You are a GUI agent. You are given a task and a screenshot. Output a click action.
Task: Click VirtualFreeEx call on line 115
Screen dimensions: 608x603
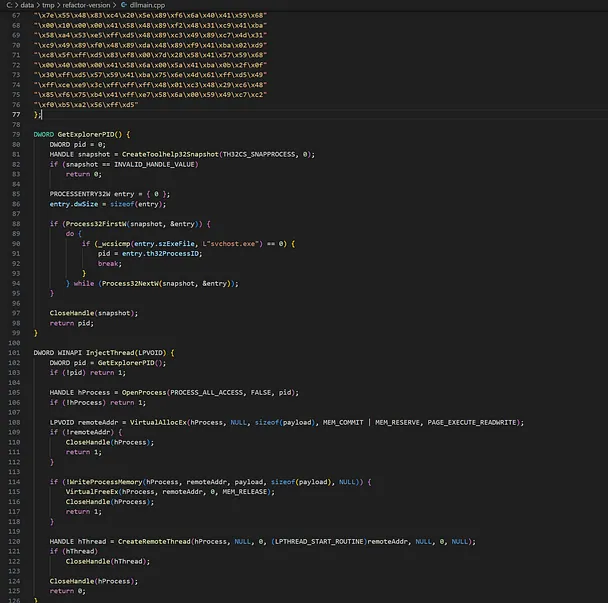coord(92,492)
